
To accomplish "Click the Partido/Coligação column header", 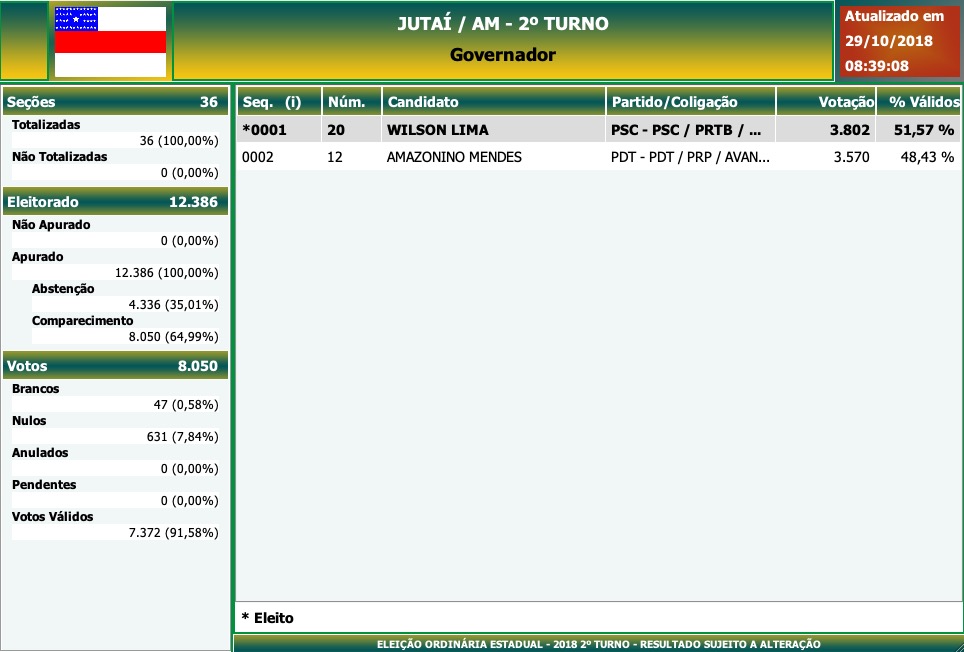I will (x=690, y=102).
